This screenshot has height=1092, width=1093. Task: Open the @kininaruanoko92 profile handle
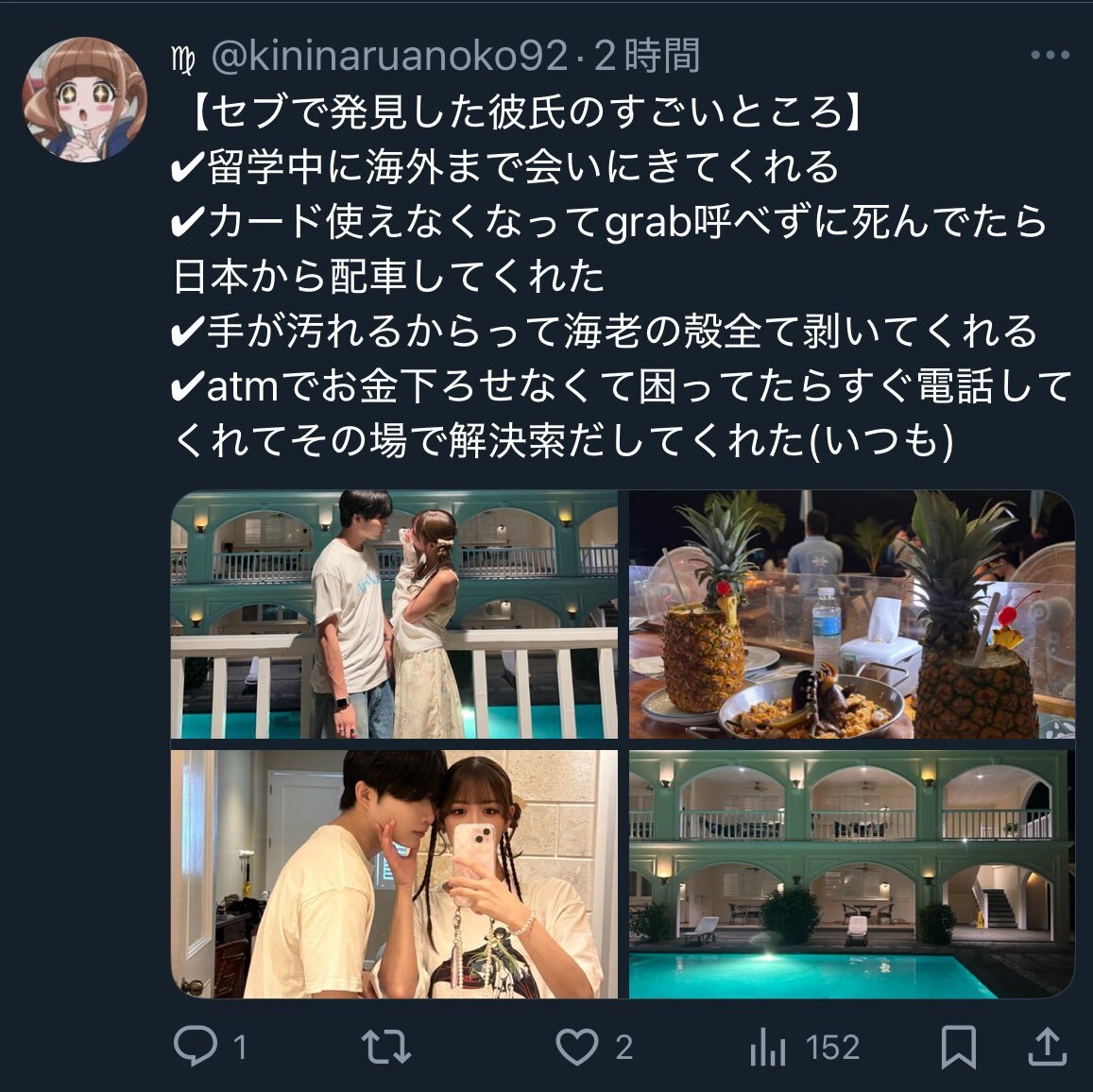coord(389,56)
